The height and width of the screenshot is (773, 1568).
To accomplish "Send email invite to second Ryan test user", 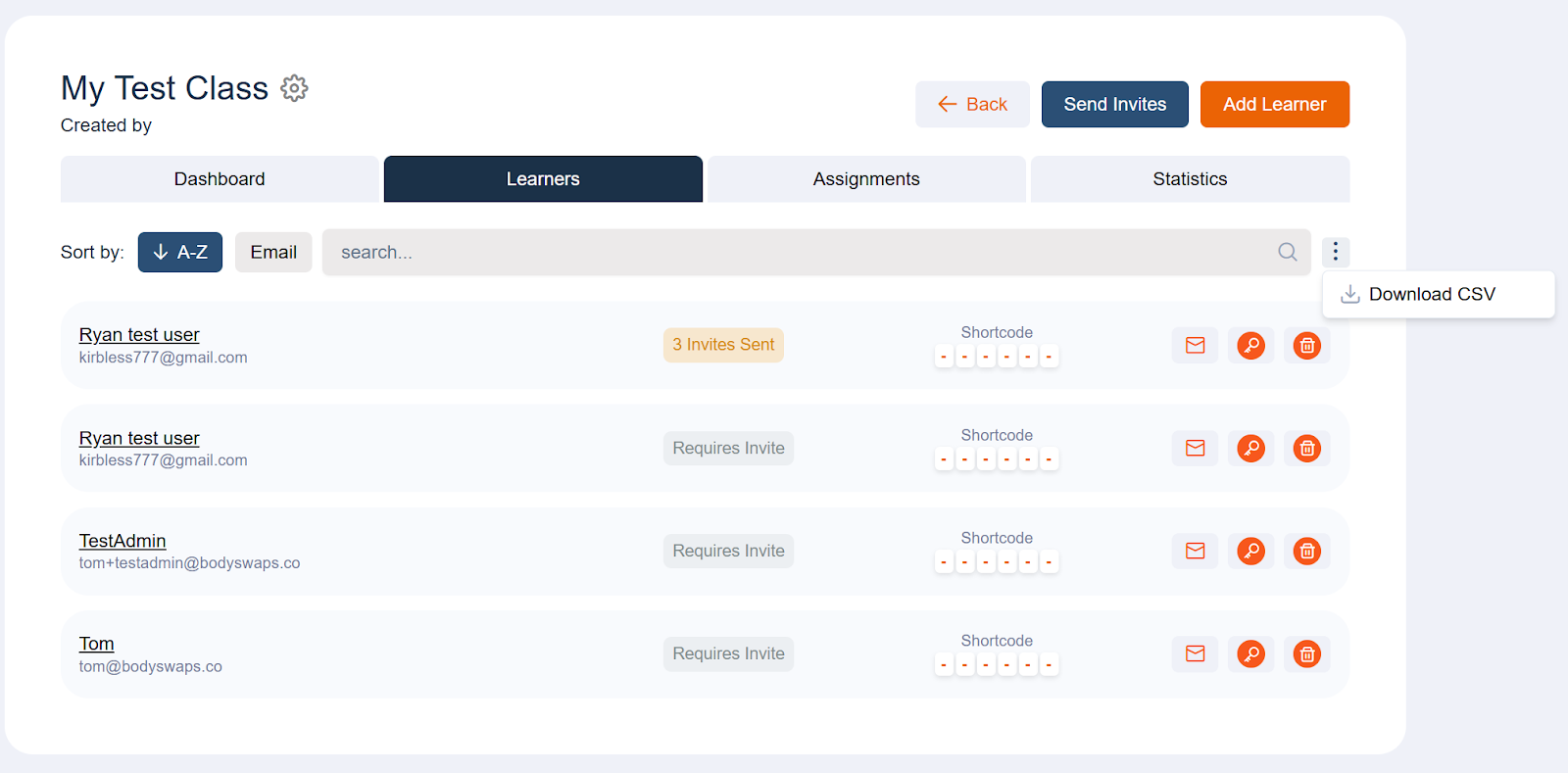I will (1195, 448).
